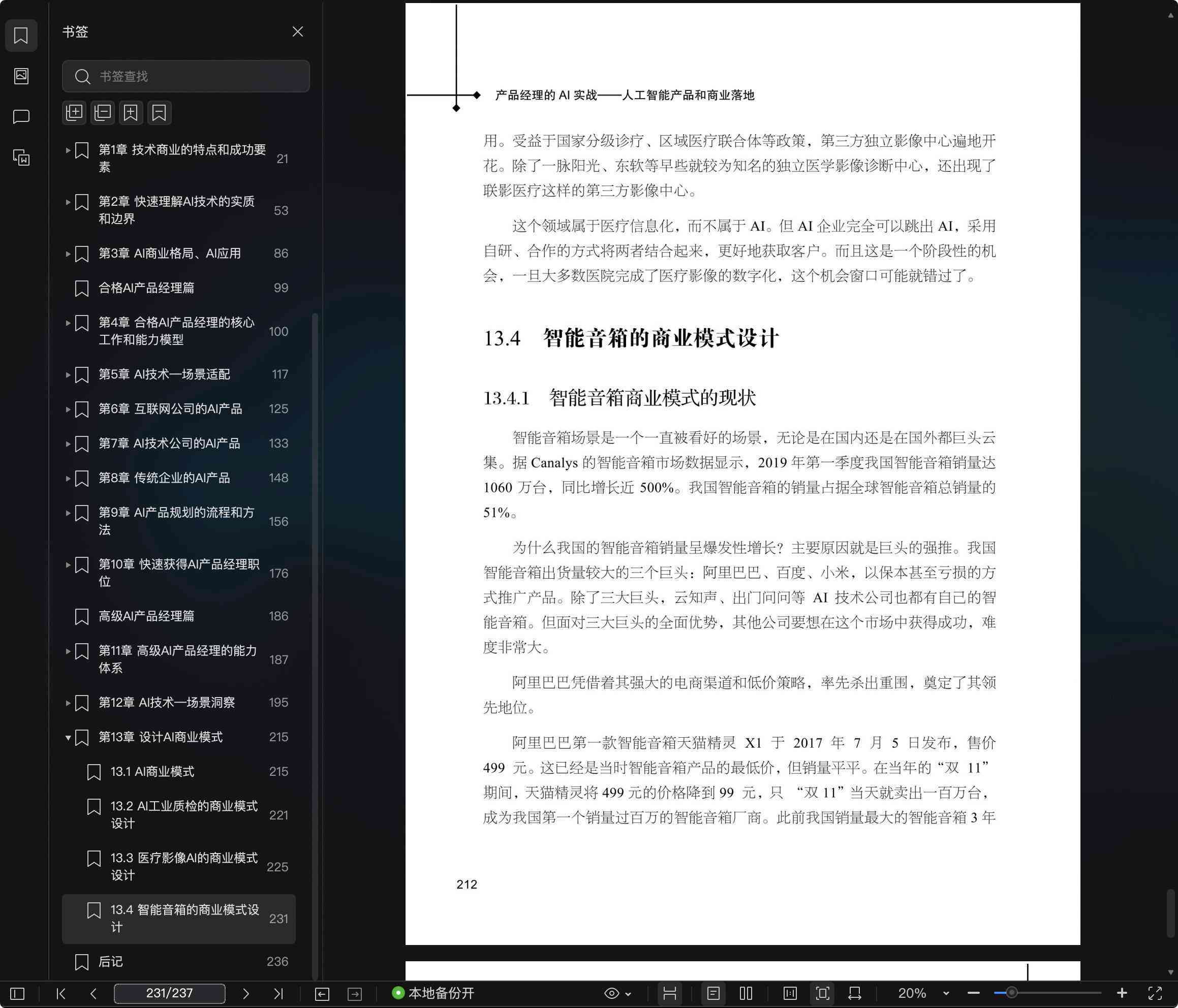This screenshot has width=1178, height=1008.
Task: Click the document vertical scrollbar thumb
Action: (x=1170, y=913)
